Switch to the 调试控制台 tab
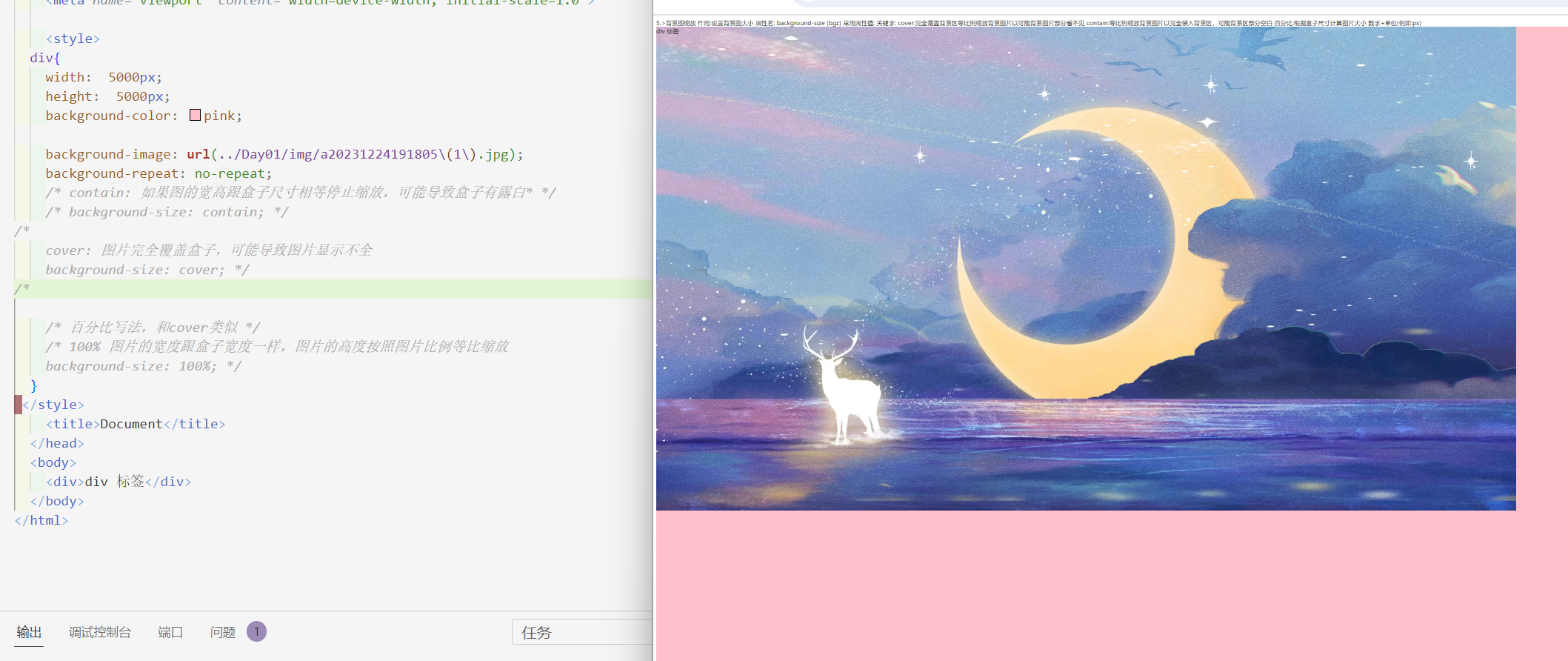The image size is (1568, 661). click(x=100, y=632)
